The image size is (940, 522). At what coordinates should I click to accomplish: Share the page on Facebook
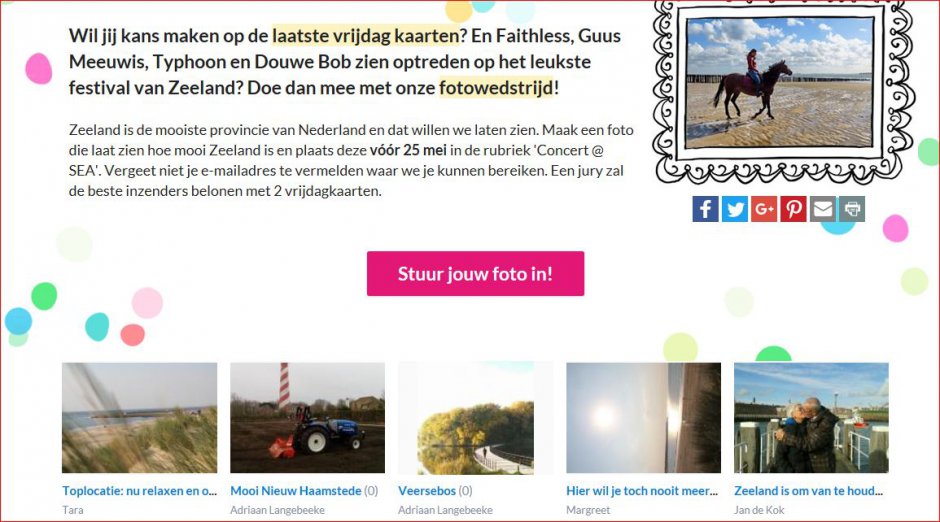click(x=706, y=209)
